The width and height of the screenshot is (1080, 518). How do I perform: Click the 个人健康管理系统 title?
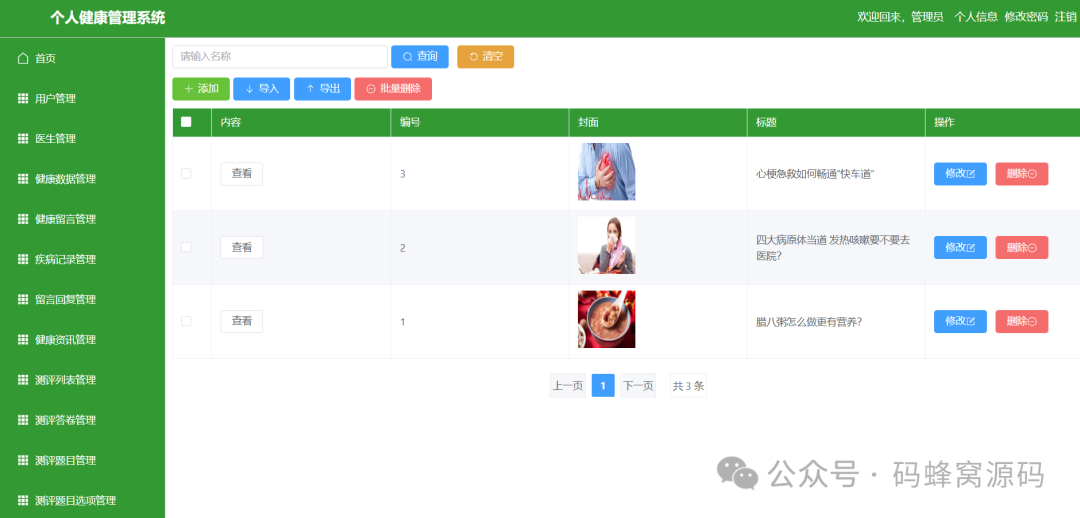point(107,18)
